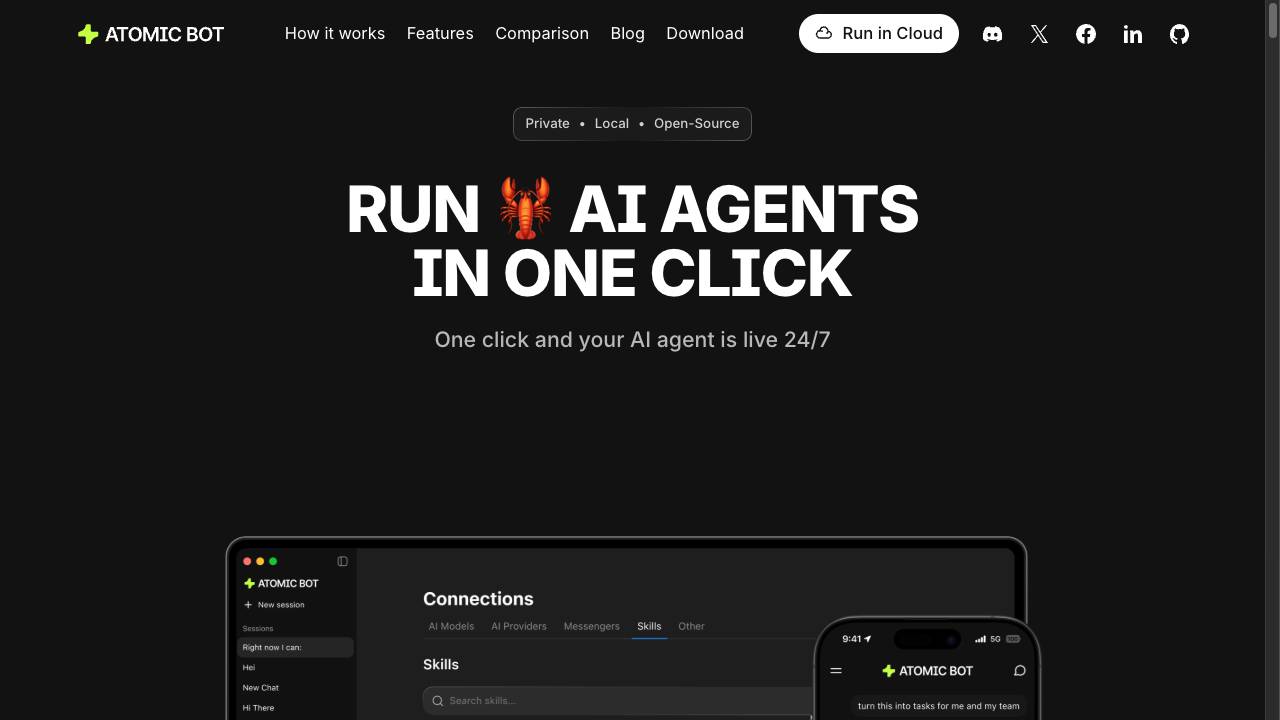Navigate to the Blog page
The width and height of the screenshot is (1280, 720).
pos(628,33)
